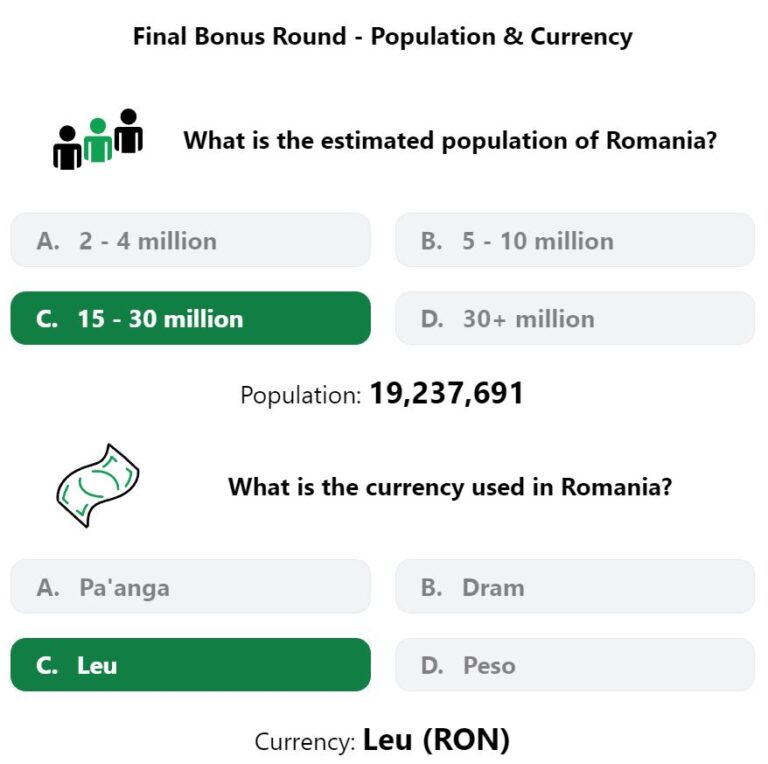Pick answer D. 30+ million
This screenshot has height=764, width=768.
(575, 318)
